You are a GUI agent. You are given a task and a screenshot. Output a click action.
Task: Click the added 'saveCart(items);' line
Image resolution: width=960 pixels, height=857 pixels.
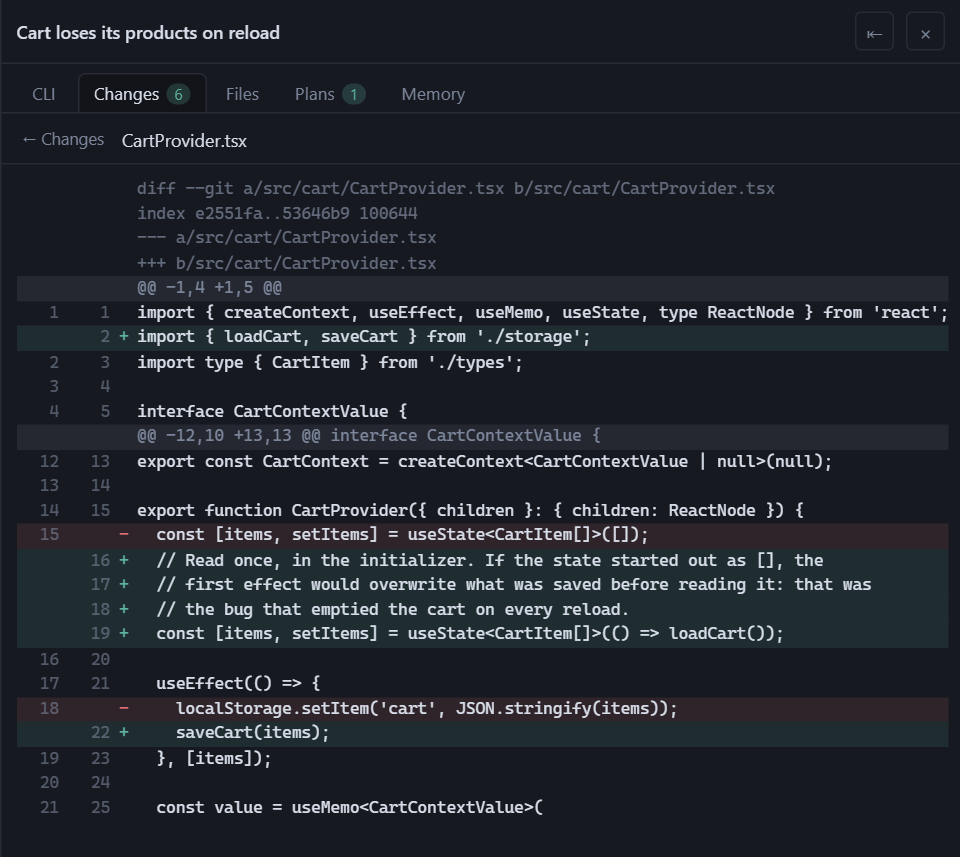482,733
